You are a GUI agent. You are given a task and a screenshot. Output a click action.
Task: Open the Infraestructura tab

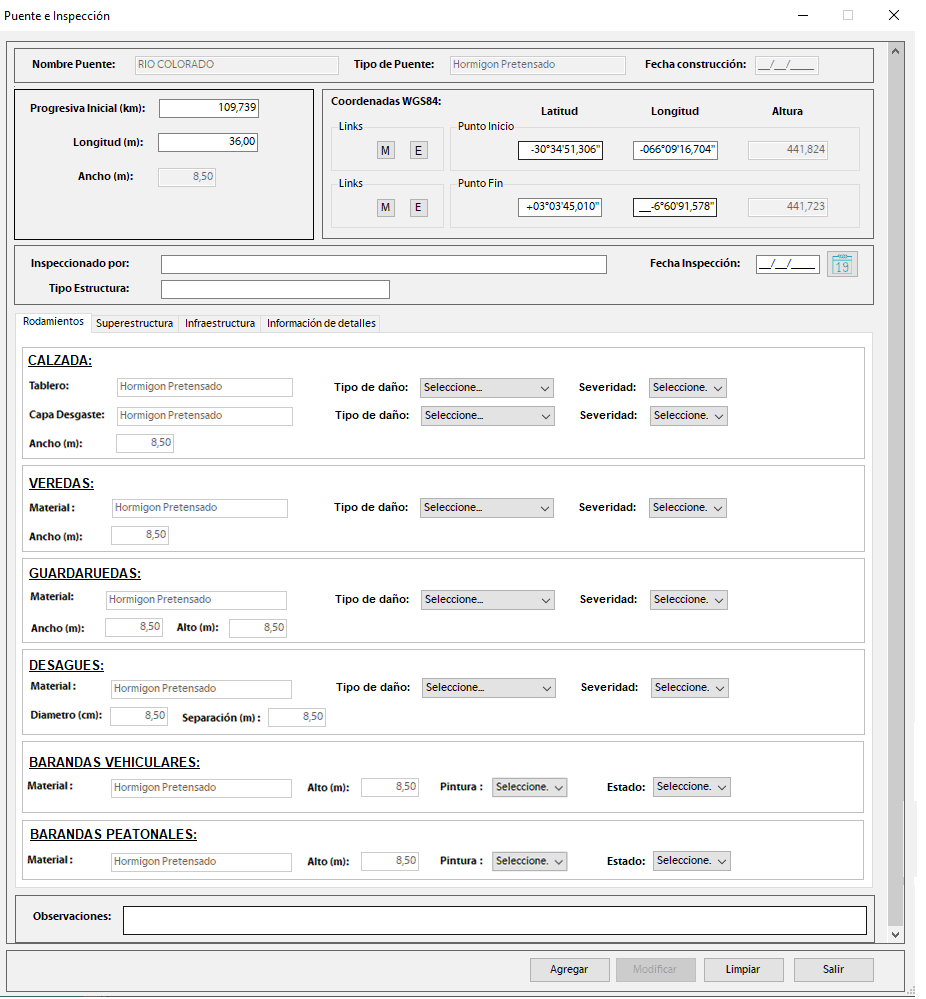pos(220,323)
